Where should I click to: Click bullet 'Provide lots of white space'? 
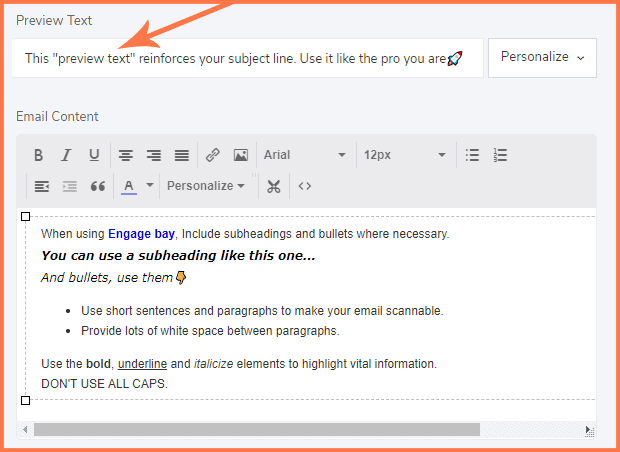pos(210,331)
